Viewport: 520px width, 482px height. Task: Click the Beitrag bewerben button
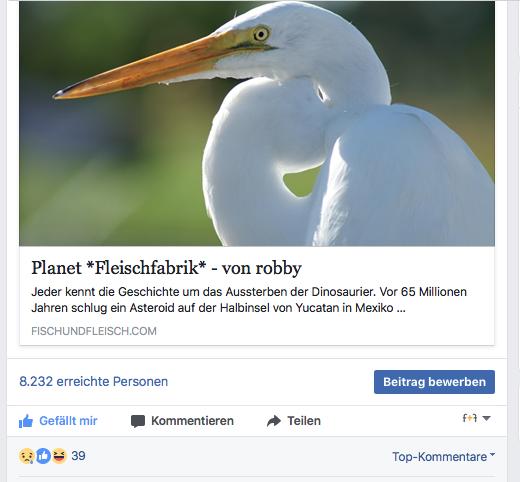[x=434, y=382]
